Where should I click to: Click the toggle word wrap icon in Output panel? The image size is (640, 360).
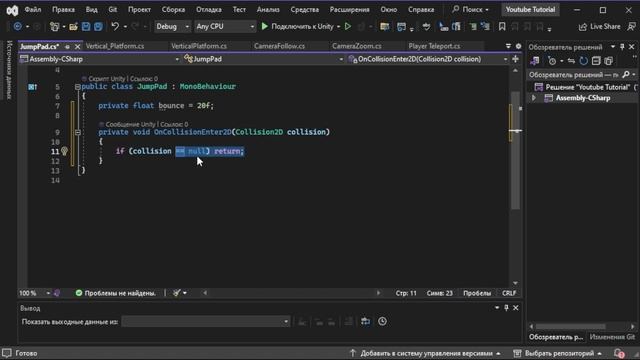[x=365, y=322]
